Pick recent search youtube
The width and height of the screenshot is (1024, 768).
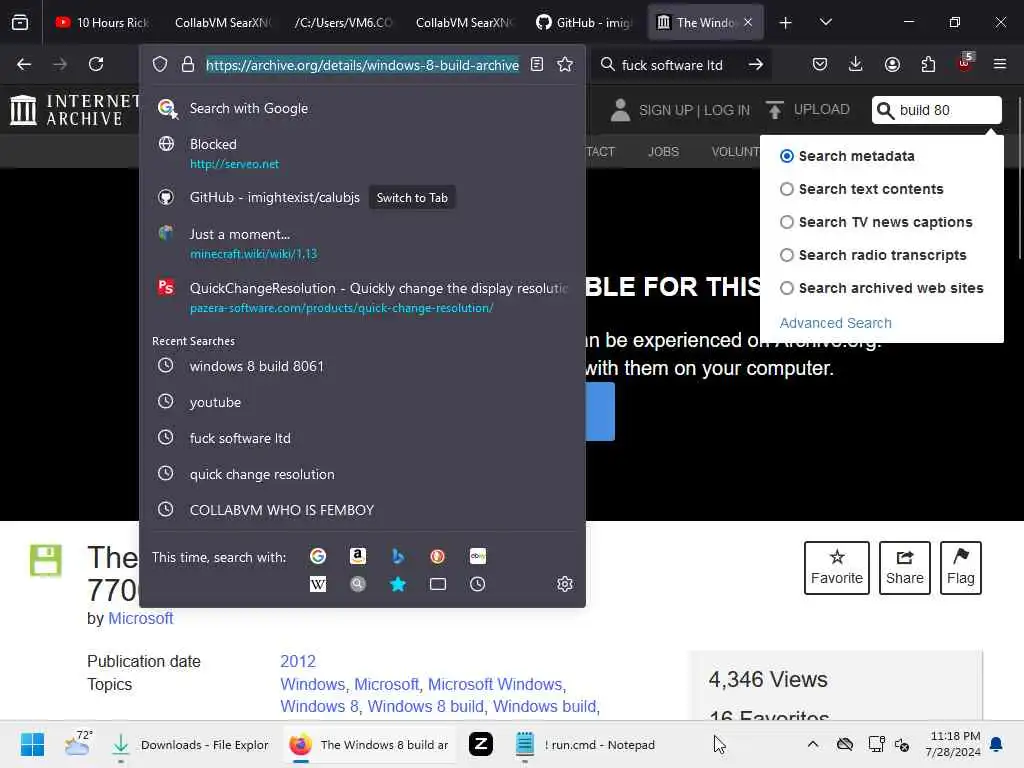pos(362,402)
